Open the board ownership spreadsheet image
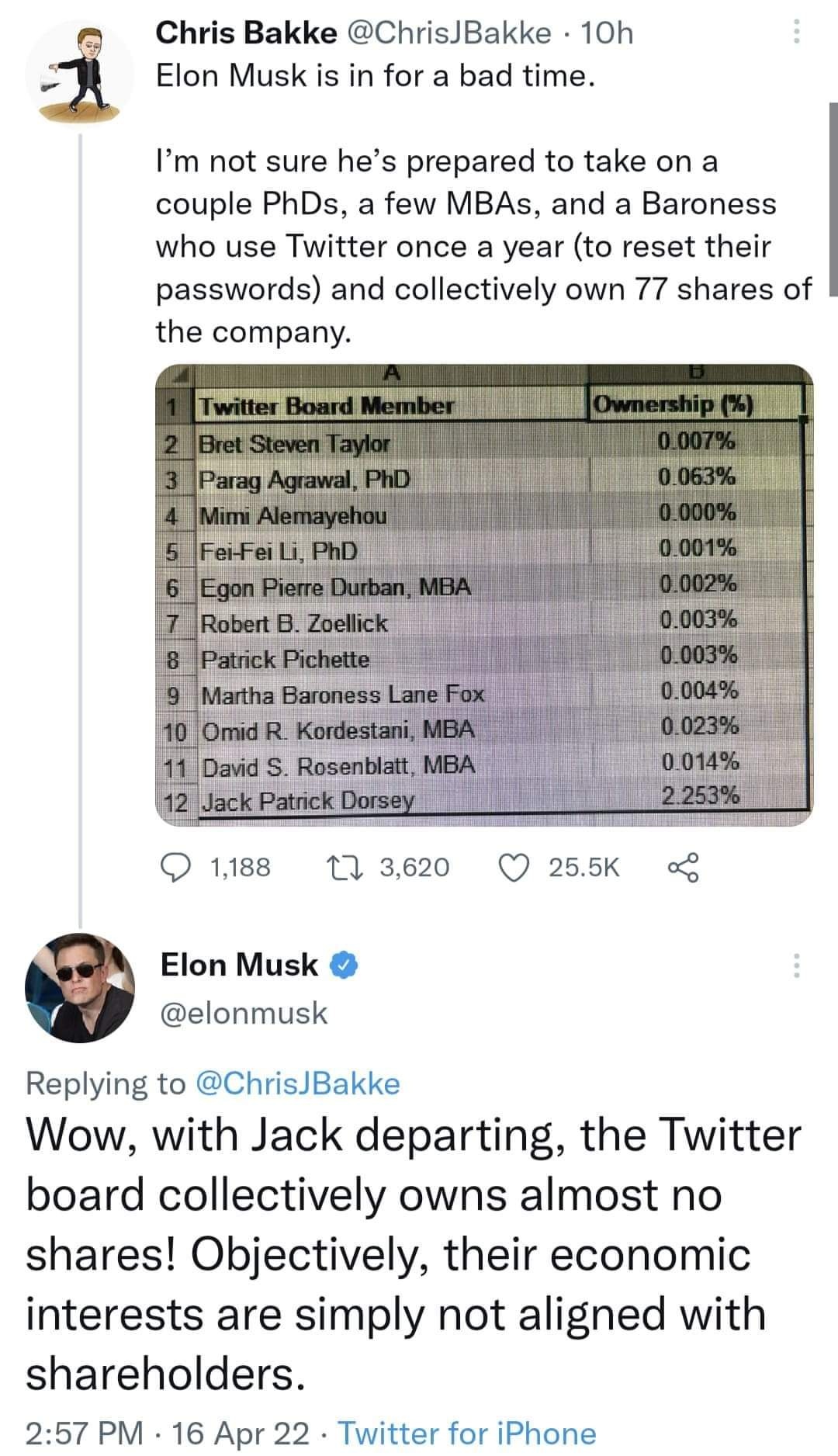The width and height of the screenshot is (838, 1456). click(x=484, y=595)
